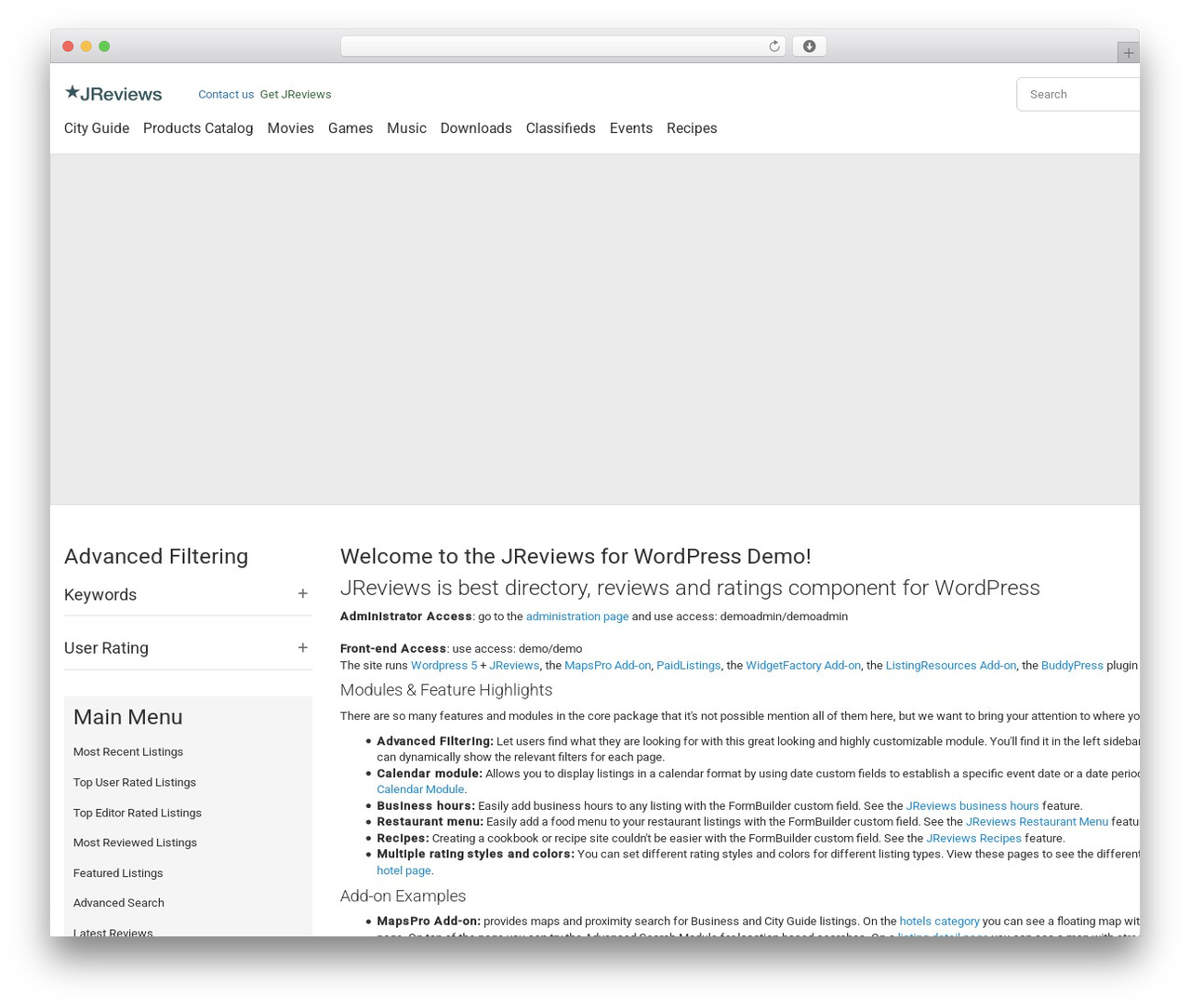Follow the ListingResources Add-on link
Screen dimensions: 1190x1008
(951, 666)
